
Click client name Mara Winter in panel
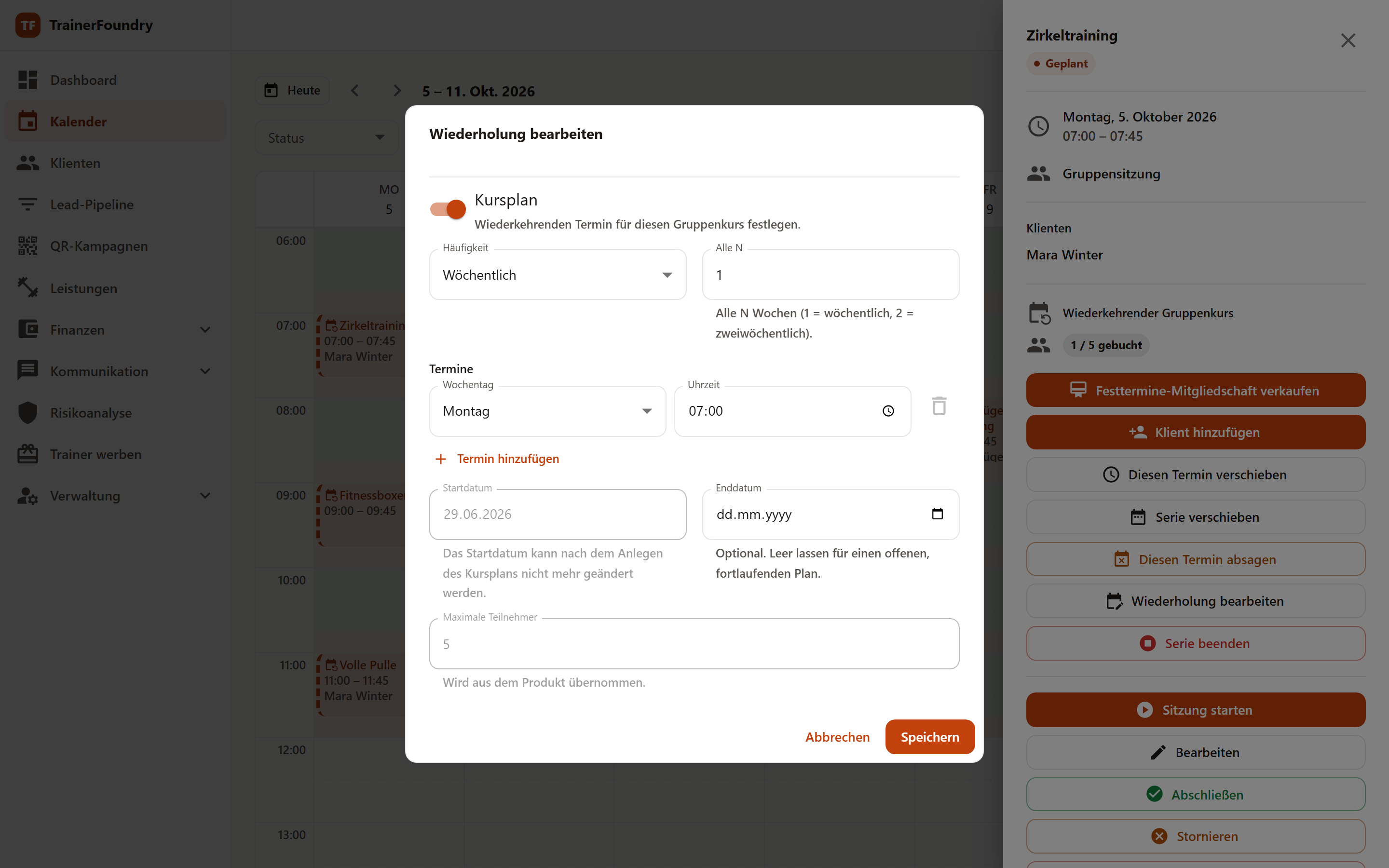[1064, 255]
